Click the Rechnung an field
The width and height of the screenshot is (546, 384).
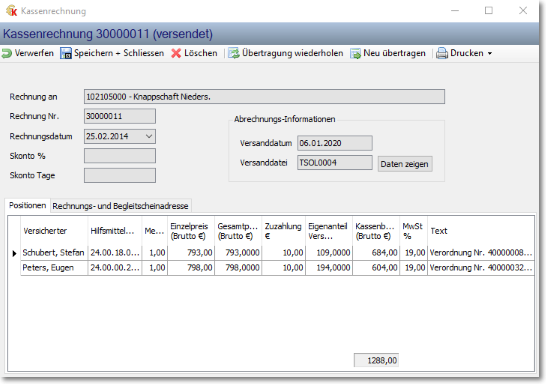coord(264,97)
